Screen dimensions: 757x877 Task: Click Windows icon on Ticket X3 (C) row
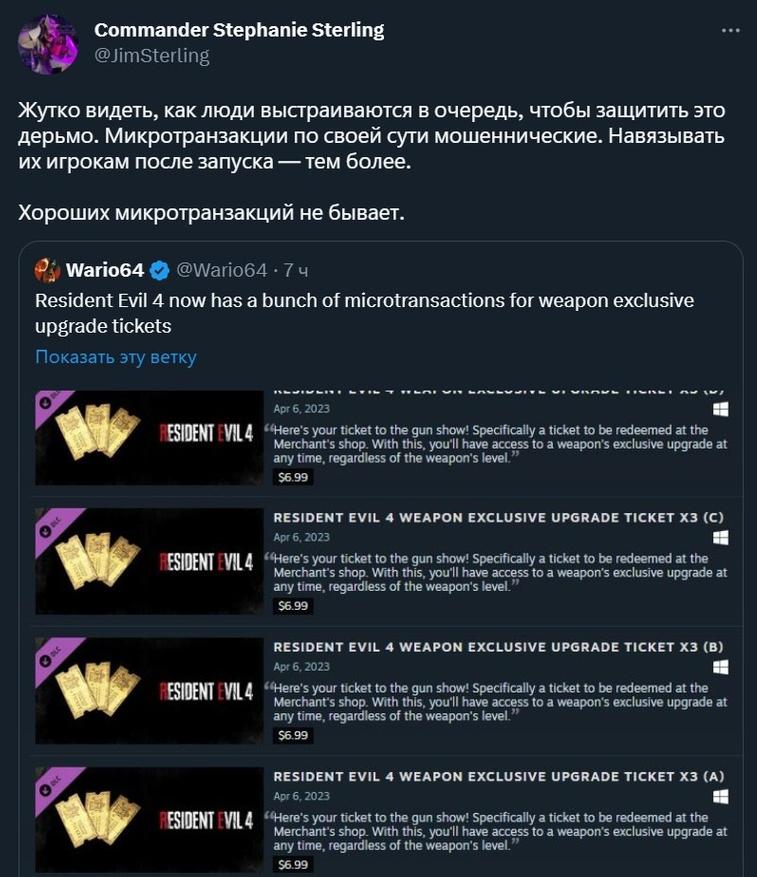721,538
